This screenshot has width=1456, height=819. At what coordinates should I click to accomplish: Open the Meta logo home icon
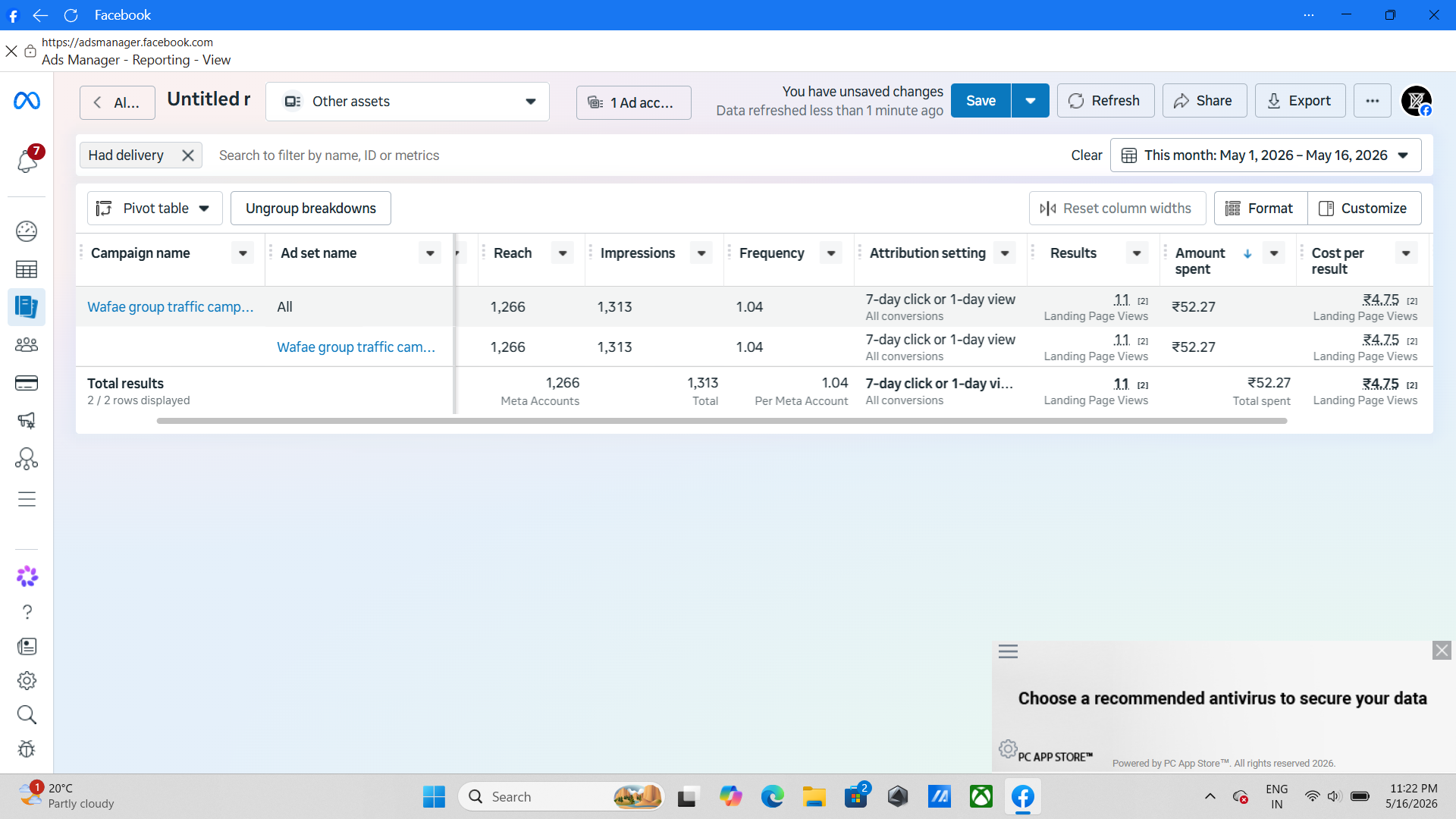click(x=27, y=101)
